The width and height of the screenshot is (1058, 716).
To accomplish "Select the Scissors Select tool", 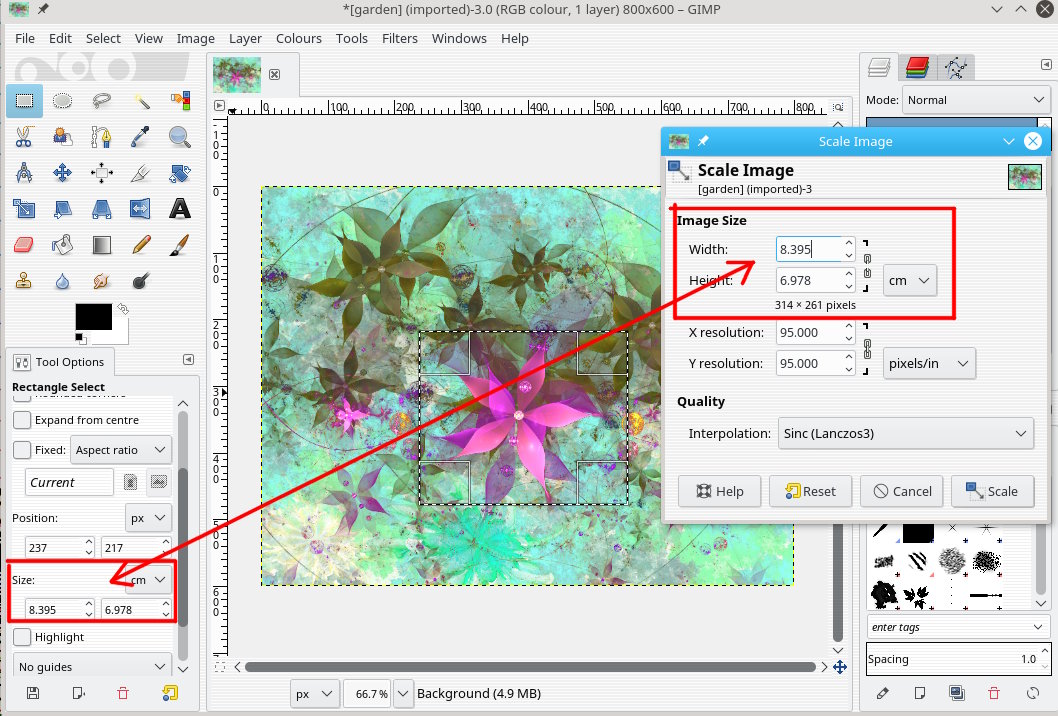I will pyautogui.click(x=24, y=137).
